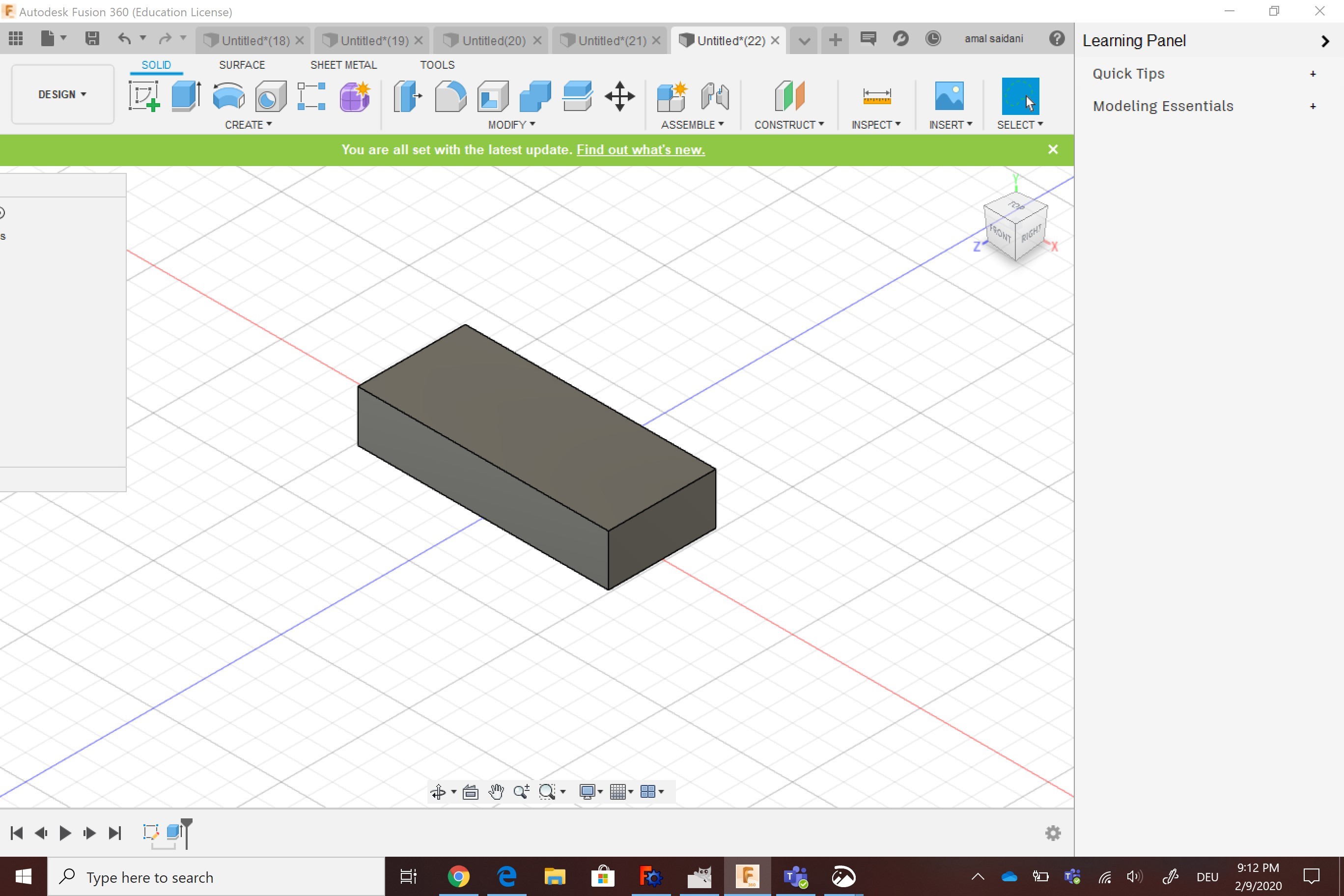This screenshot has height=896, width=1344.
Task: Click the extrude feature in timeline
Action: [x=173, y=832]
